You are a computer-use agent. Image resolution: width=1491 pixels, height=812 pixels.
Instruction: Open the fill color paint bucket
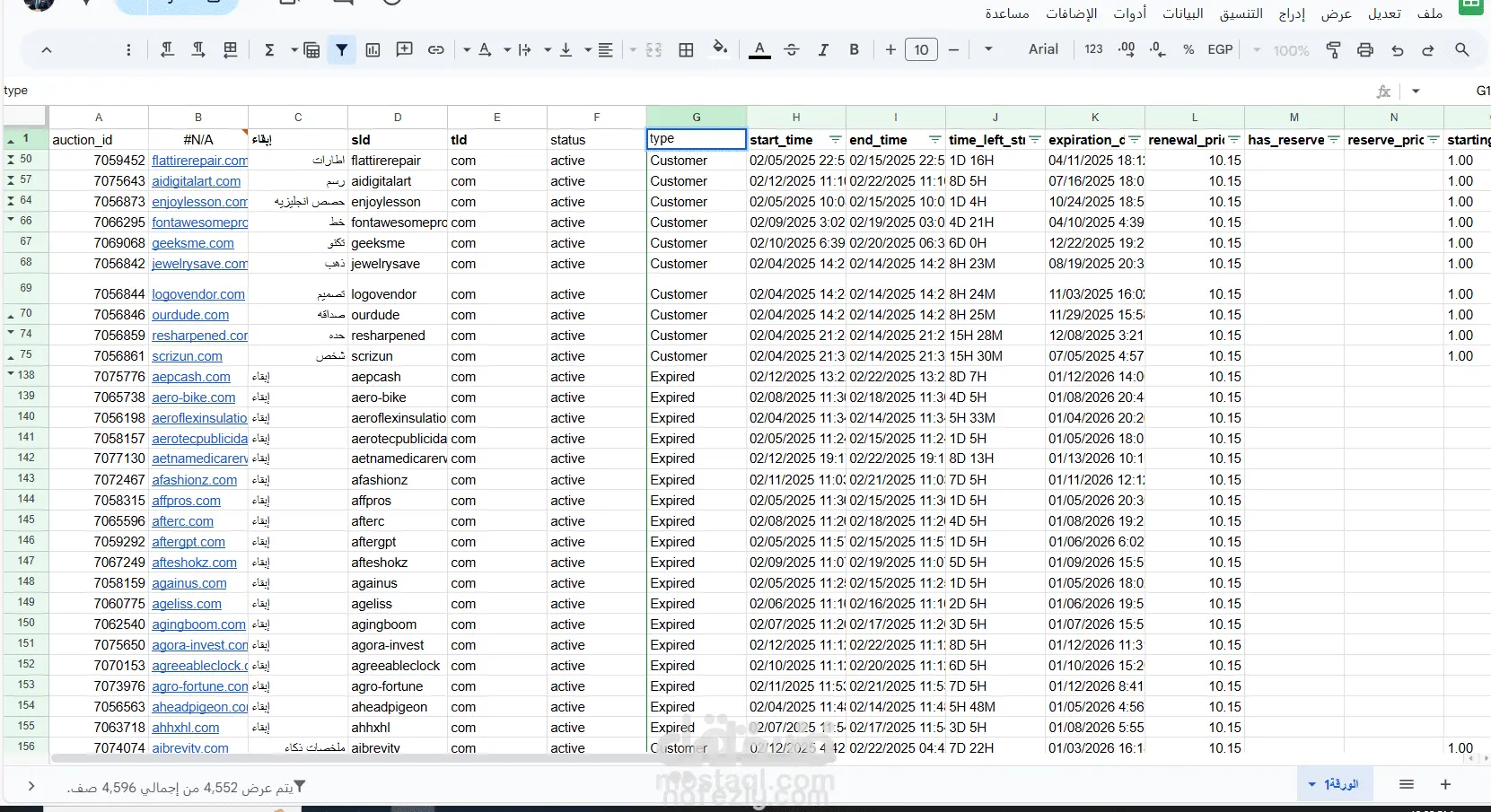tap(719, 48)
